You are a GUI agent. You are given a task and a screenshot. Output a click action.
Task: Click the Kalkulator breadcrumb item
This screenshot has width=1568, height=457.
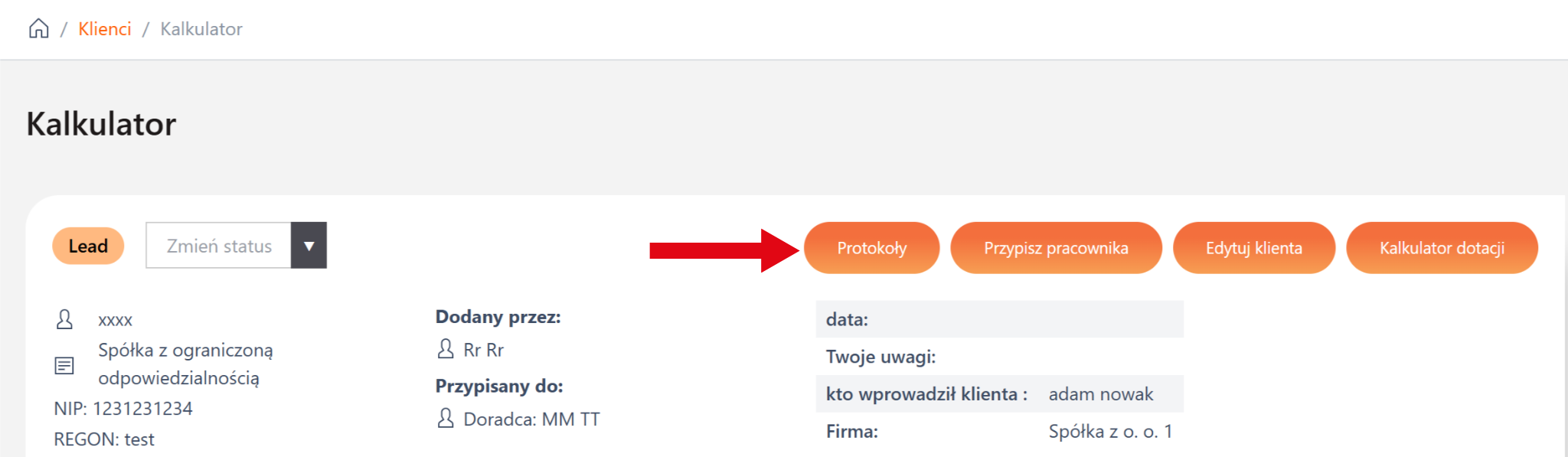(x=201, y=29)
